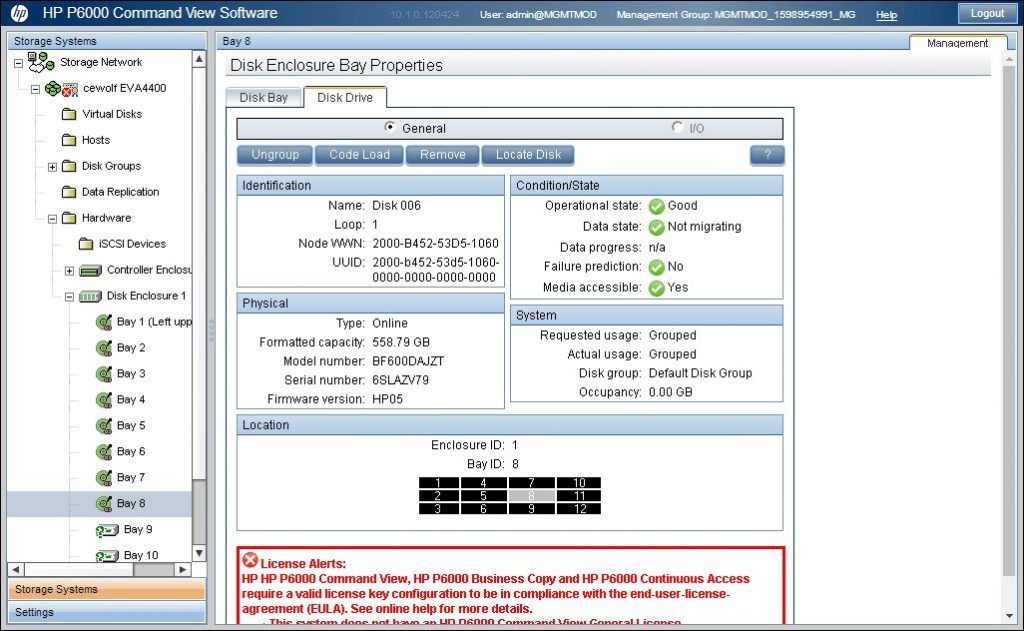1024x631 pixels.
Task: Open the Virtual Disks folder icon
Action: point(69,114)
